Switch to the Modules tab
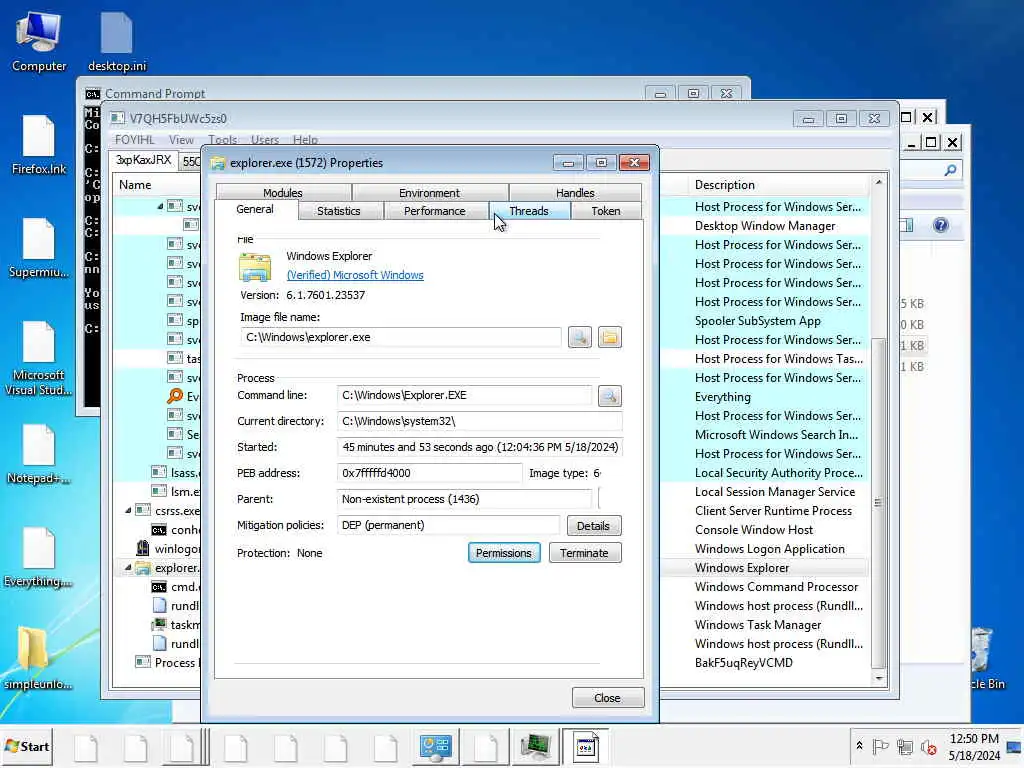 [283, 193]
